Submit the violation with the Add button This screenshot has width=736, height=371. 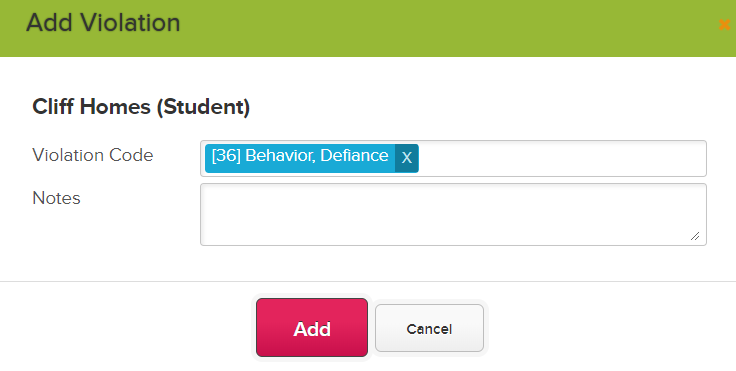(312, 327)
